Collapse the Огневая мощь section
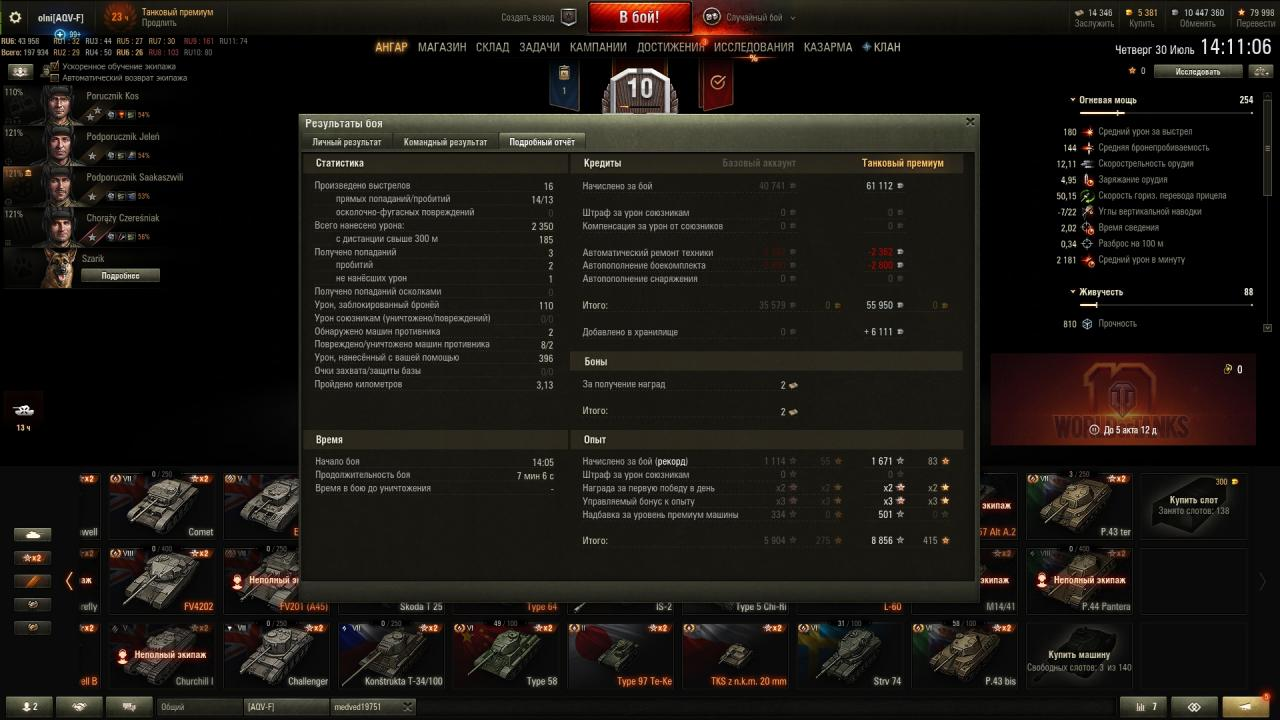Screen dimensions: 1280x720 point(1072,100)
